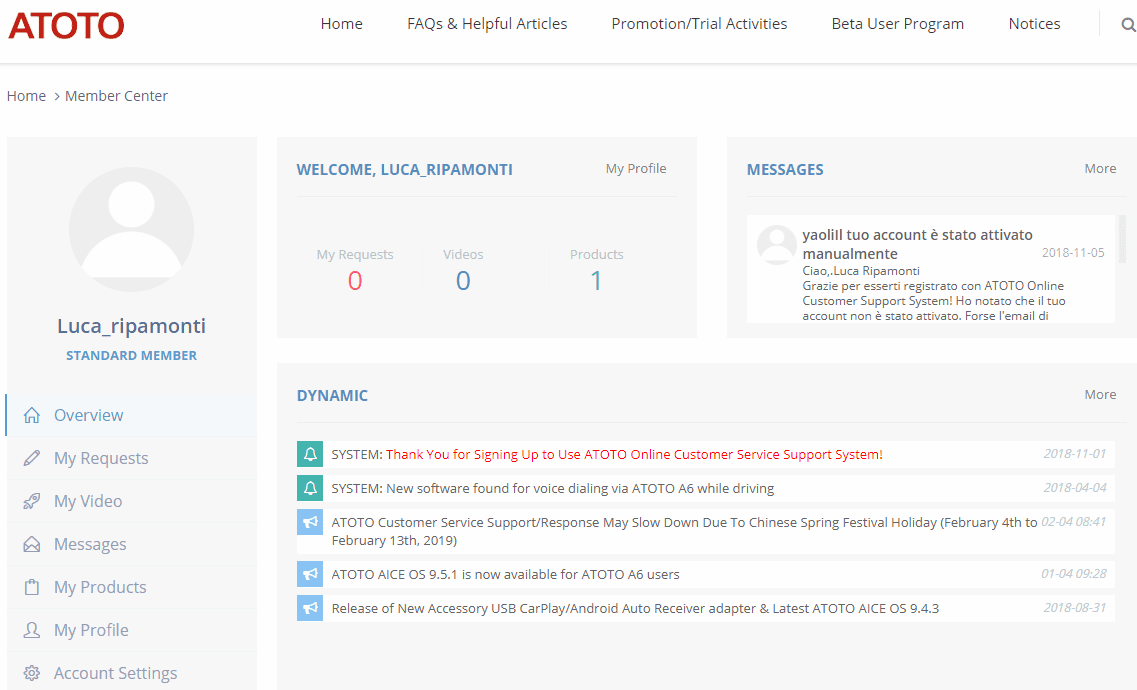Open My Profile link in welcome panel
The image size is (1137, 690).
coord(635,168)
